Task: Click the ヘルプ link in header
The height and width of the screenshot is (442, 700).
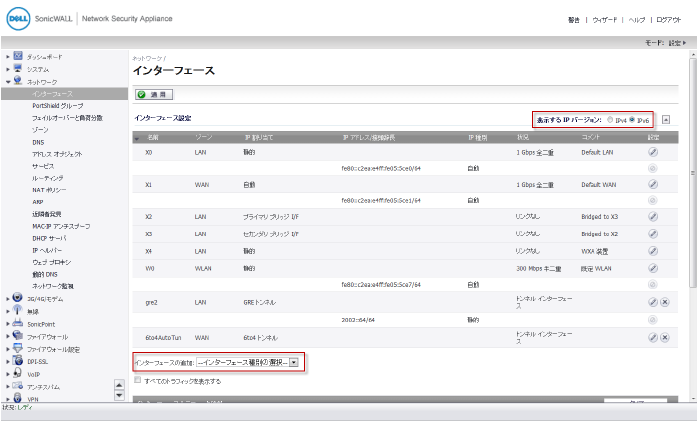Action: (x=637, y=20)
